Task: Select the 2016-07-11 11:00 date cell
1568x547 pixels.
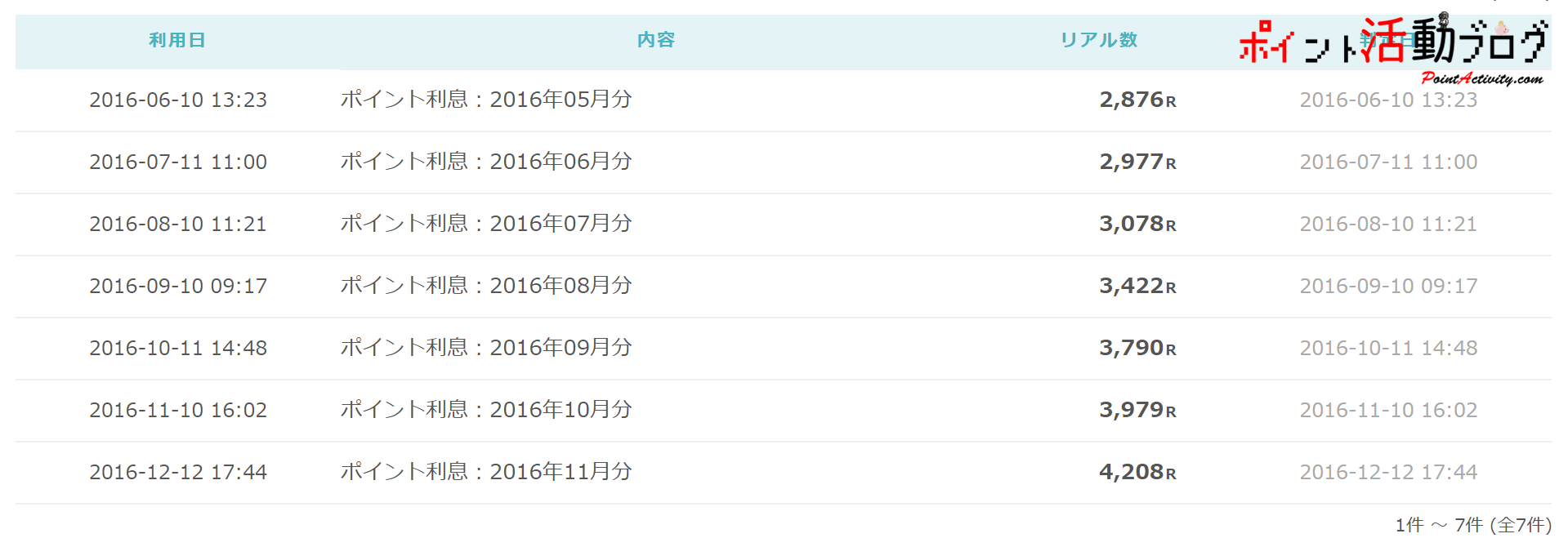Action: (178, 162)
